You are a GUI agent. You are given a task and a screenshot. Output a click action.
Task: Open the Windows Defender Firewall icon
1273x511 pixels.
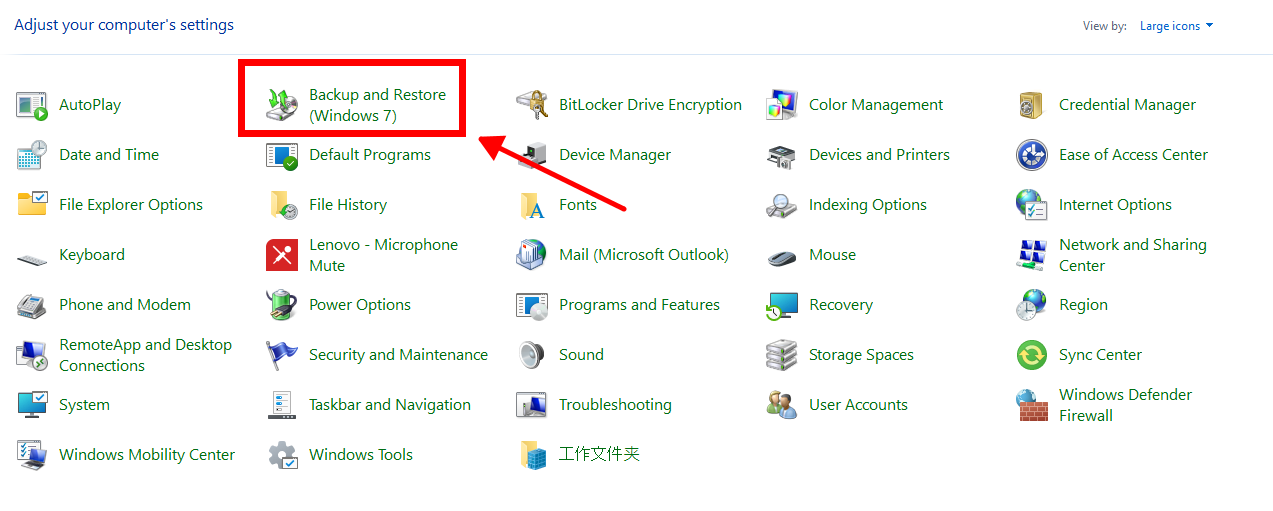pyautogui.click(x=1032, y=405)
